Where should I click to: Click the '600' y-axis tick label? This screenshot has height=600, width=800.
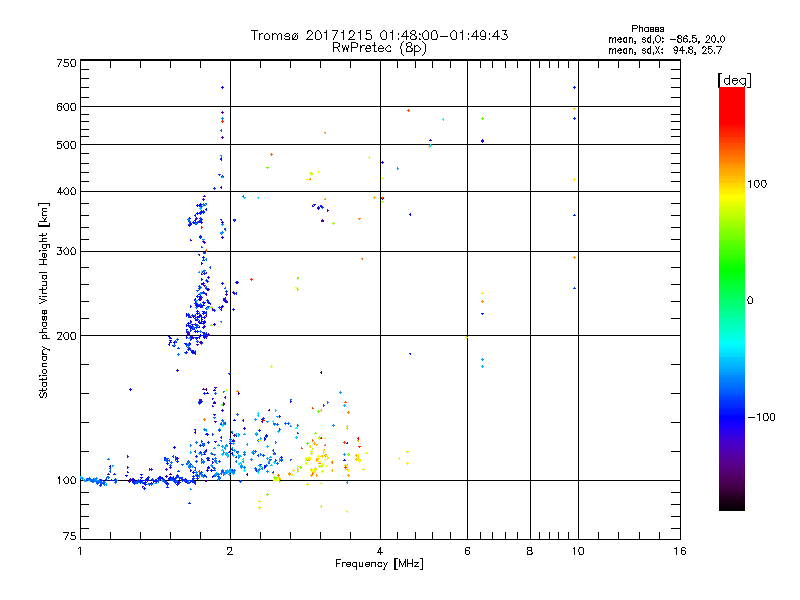(66, 107)
